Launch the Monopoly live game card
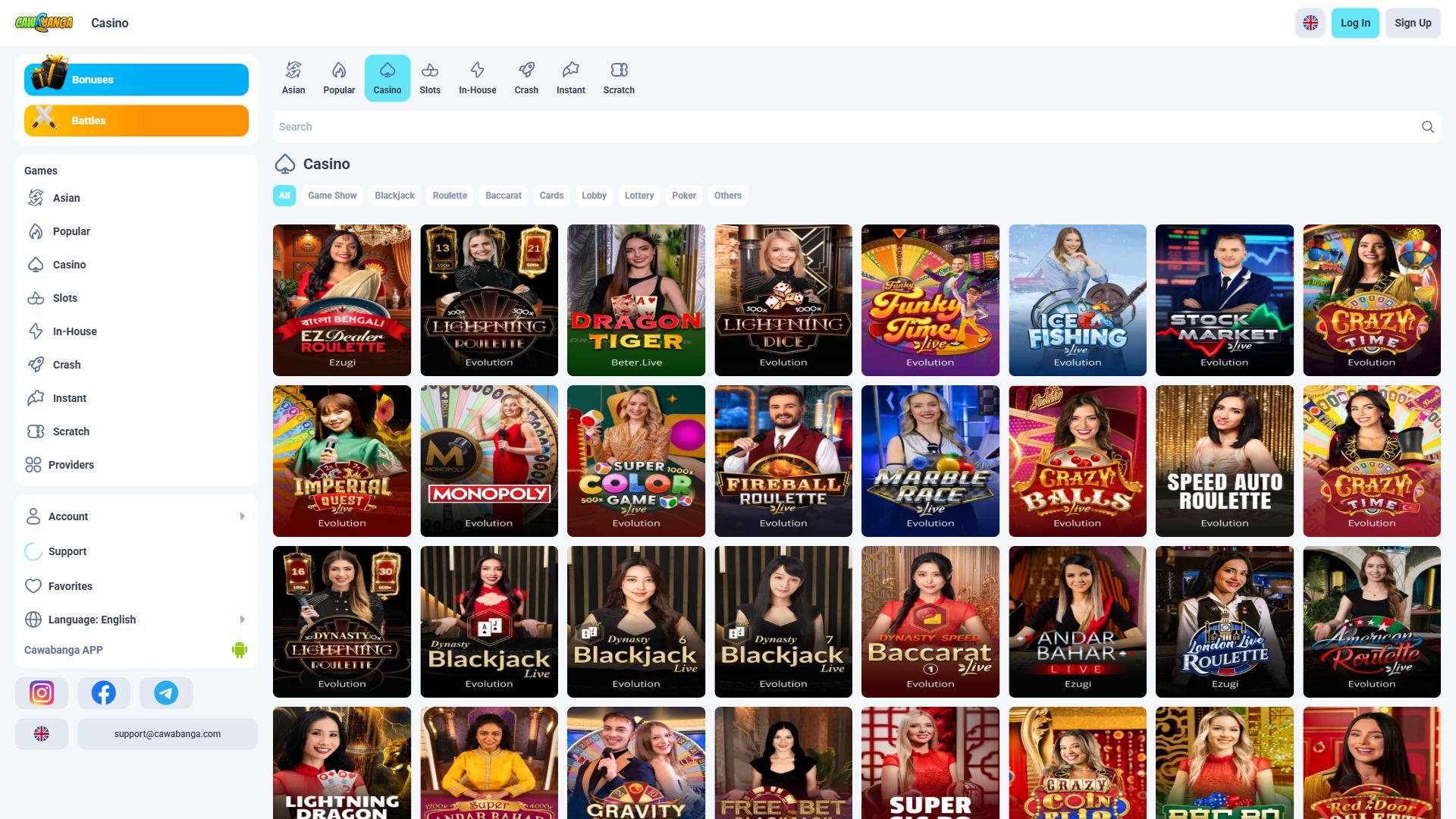 click(489, 461)
